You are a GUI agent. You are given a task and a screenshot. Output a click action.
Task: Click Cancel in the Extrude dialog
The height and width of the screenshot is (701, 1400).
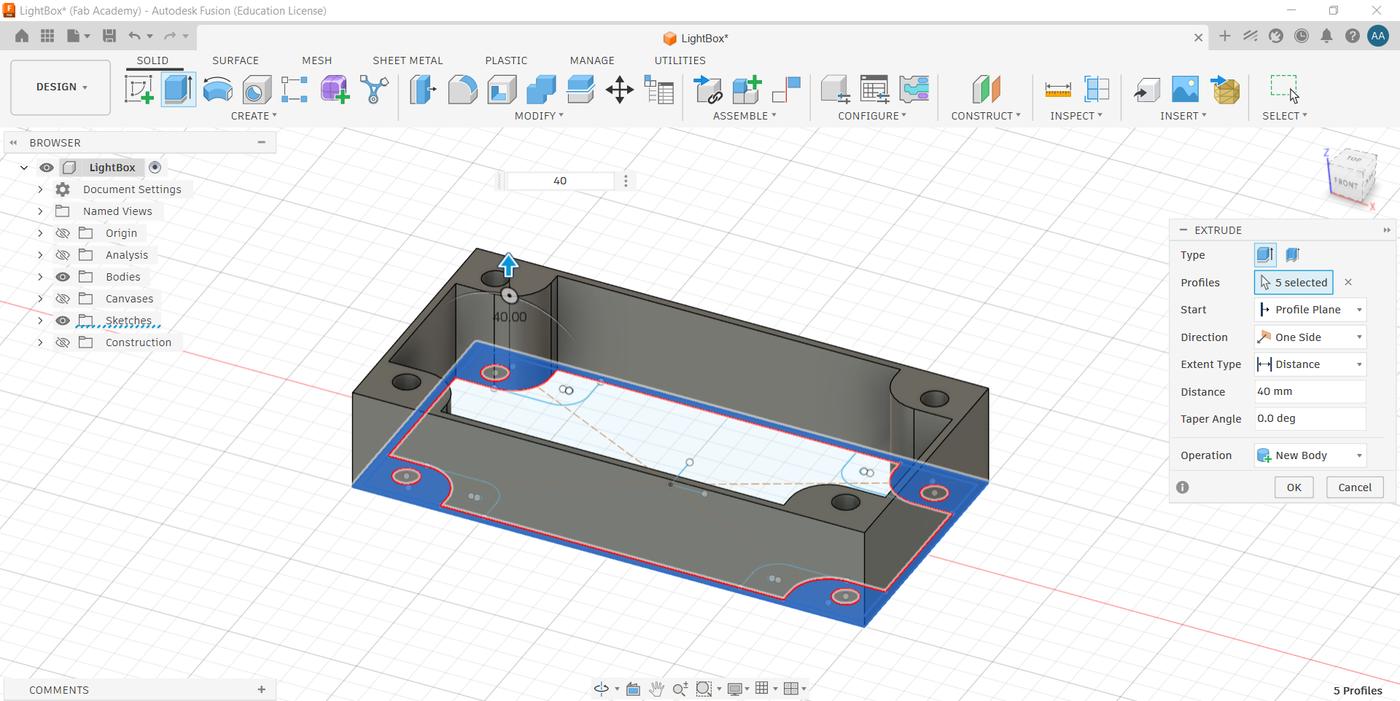pyautogui.click(x=1355, y=487)
